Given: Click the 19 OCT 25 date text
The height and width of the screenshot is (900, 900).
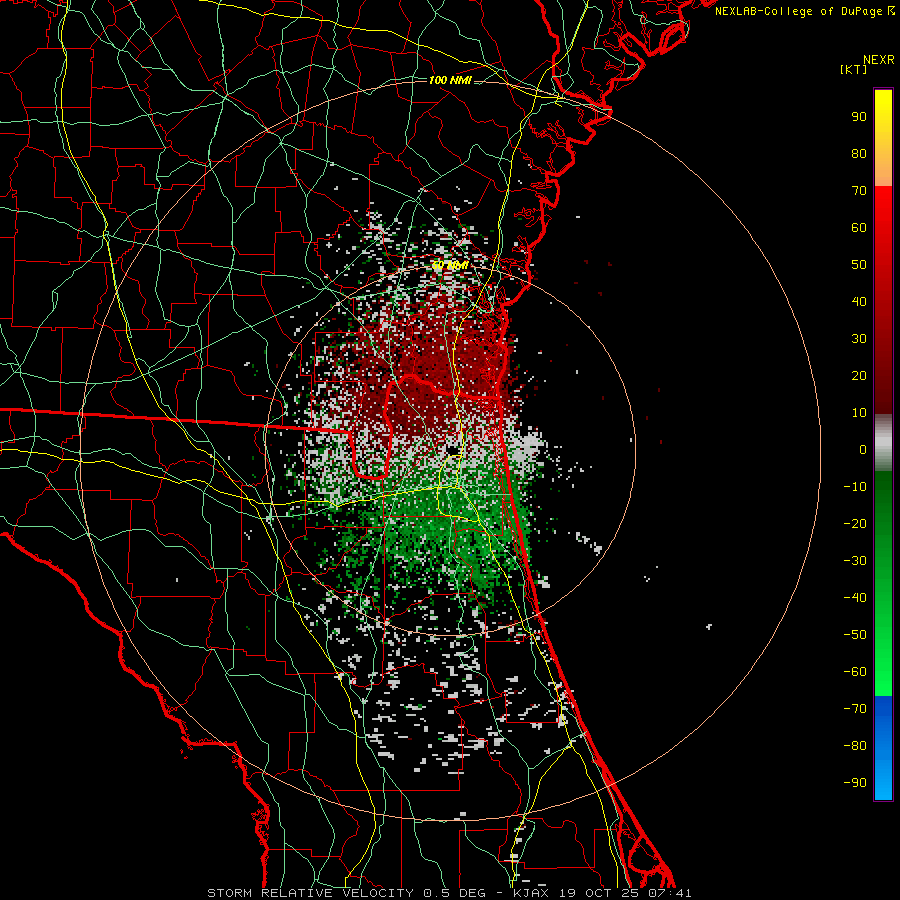Looking at the screenshot, I should tap(598, 893).
